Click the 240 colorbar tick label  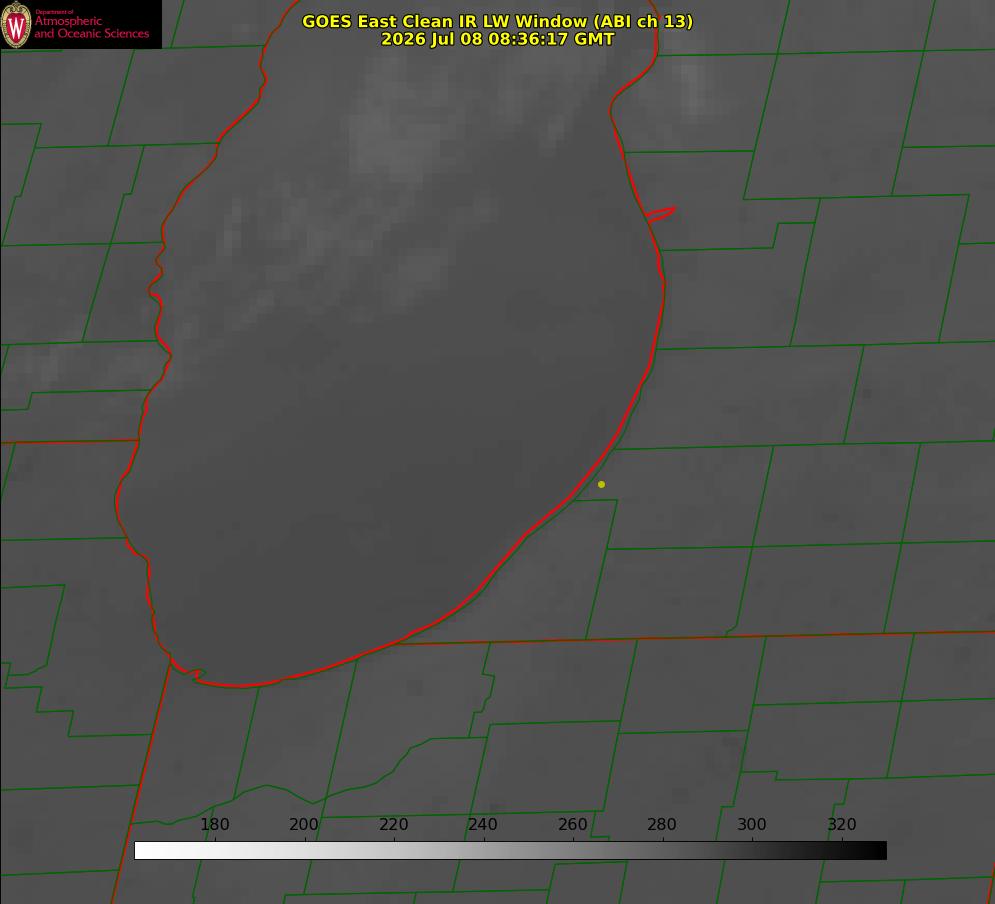(x=483, y=824)
